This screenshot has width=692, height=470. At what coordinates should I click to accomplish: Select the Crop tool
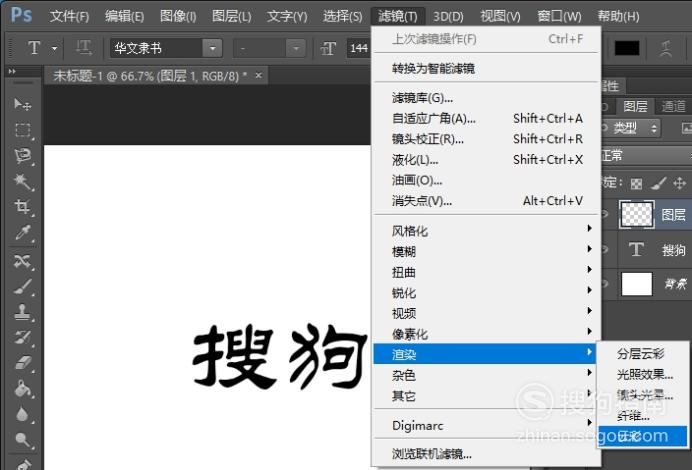point(22,207)
